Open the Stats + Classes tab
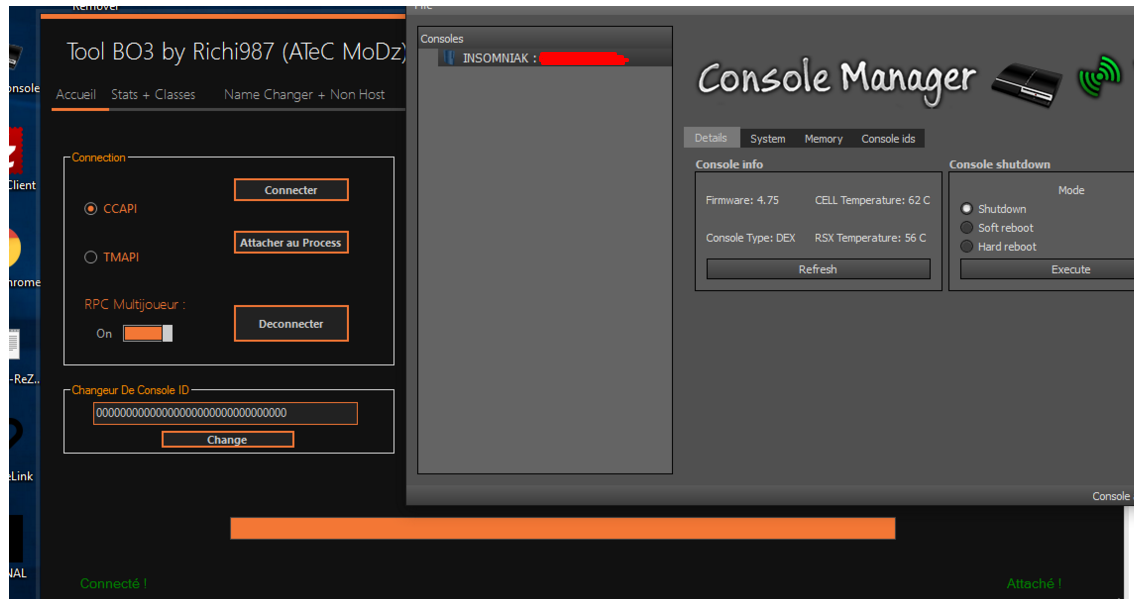The height and width of the screenshot is (599, 1134). coord(153,94)
